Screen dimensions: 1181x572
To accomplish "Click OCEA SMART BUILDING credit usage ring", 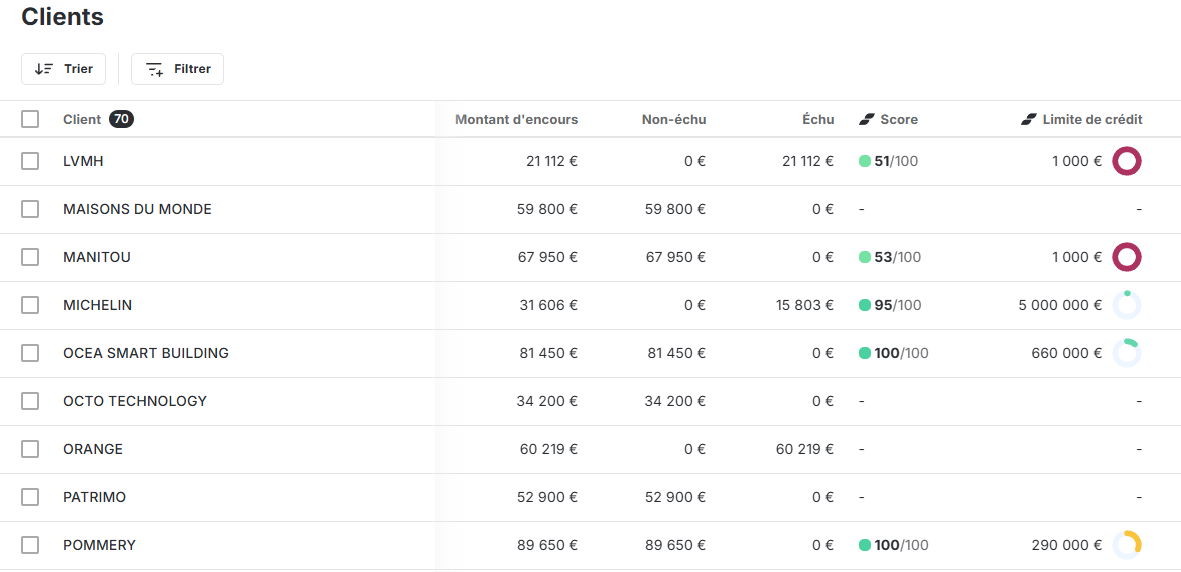I will [x=1127, y=353].
